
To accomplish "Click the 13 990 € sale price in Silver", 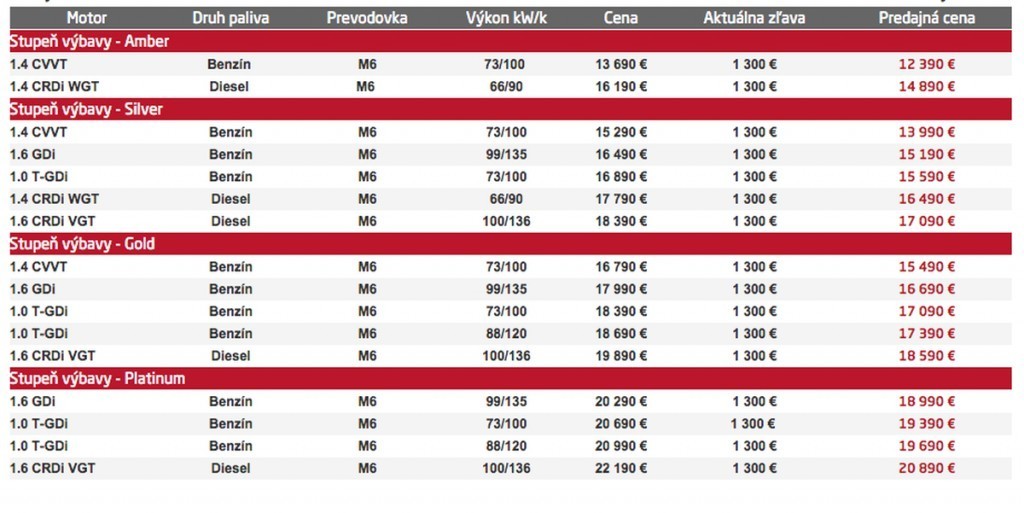I will (x=927, y=132).
